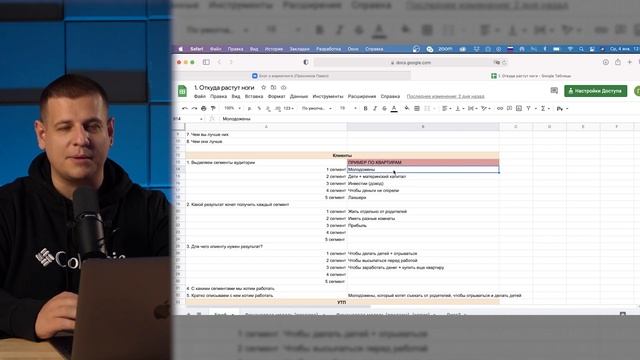Open the Apple menu

(x=181, y=49)
